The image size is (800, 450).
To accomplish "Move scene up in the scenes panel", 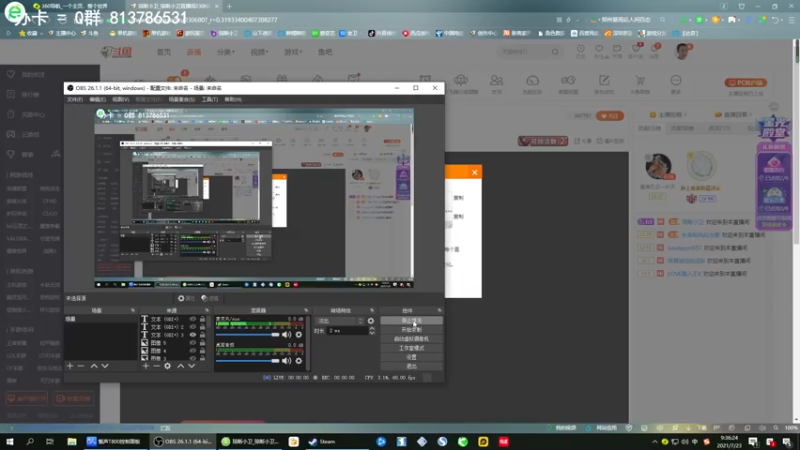I will pos(94,366).
